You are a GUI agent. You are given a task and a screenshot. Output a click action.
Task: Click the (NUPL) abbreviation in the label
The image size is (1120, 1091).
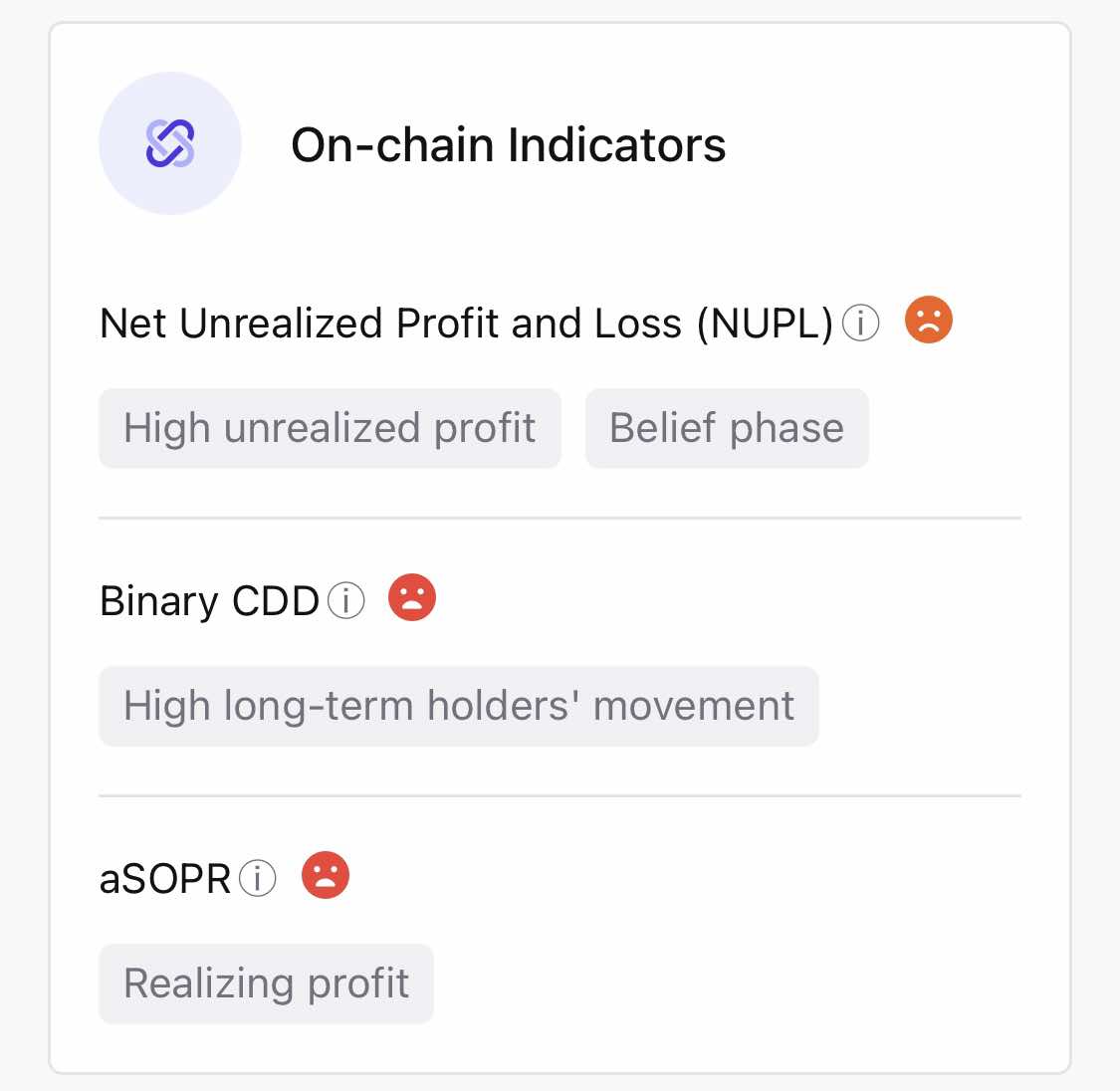765,325
